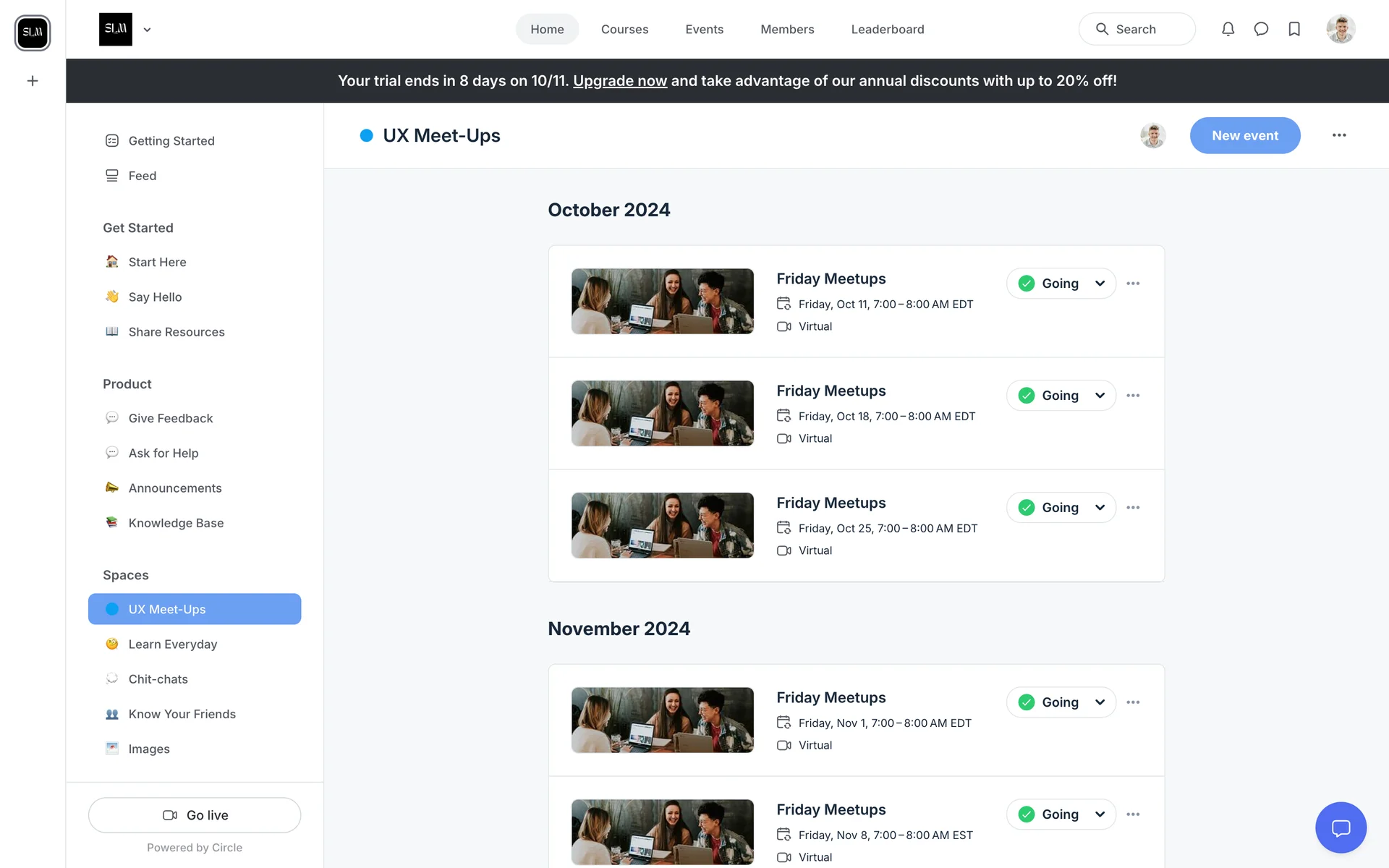Click the Upgrade now link
Image resolution: width=1389 pixels, height=868 pixels.
point(619,81)
